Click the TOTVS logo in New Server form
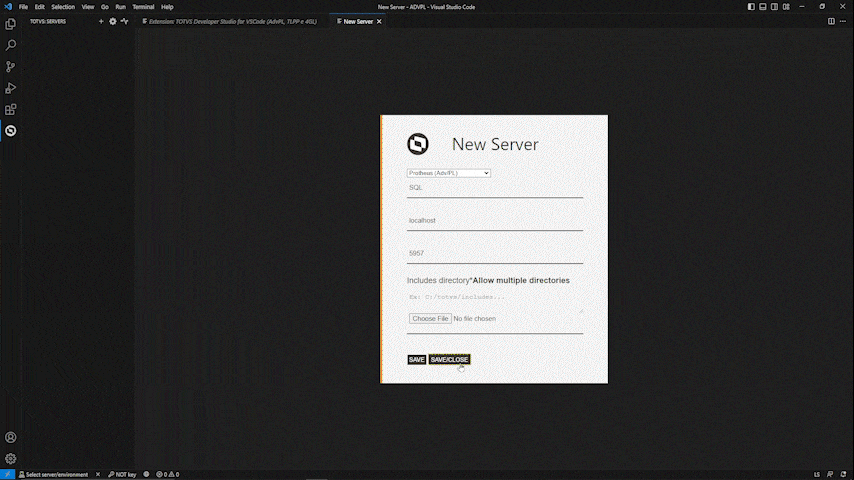The image size is (854, 480). coord(418,144)
